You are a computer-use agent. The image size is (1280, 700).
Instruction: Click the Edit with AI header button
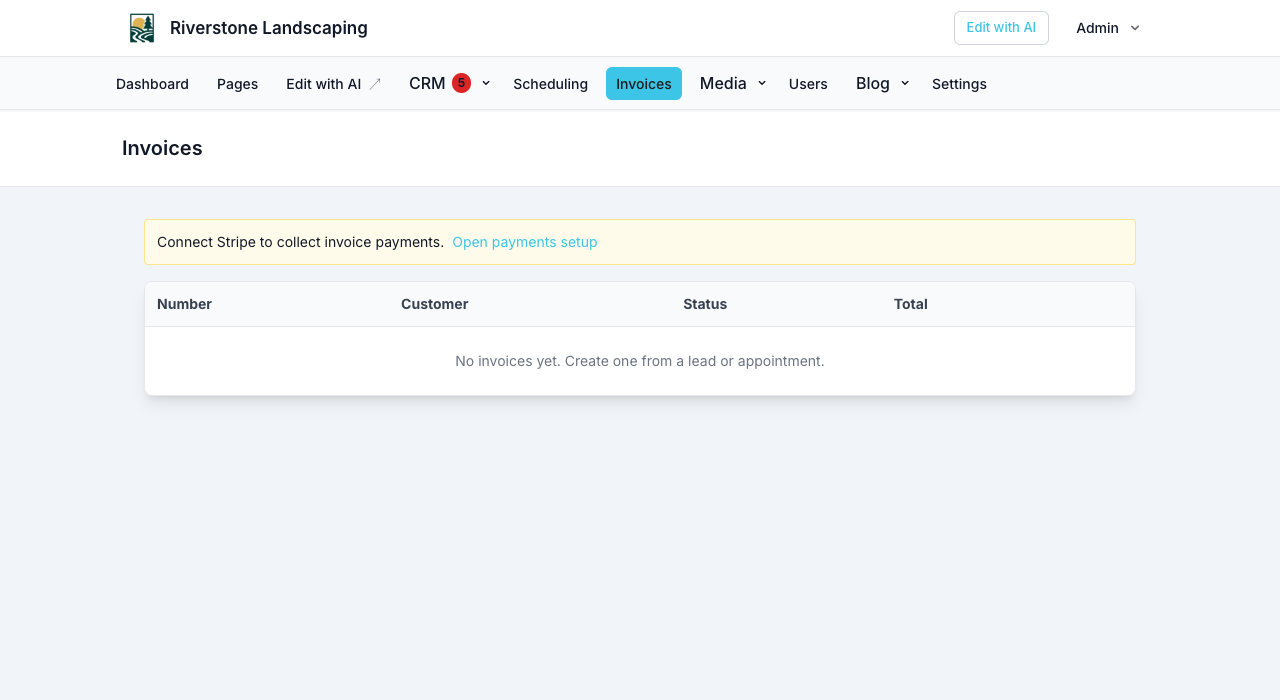1001,28
